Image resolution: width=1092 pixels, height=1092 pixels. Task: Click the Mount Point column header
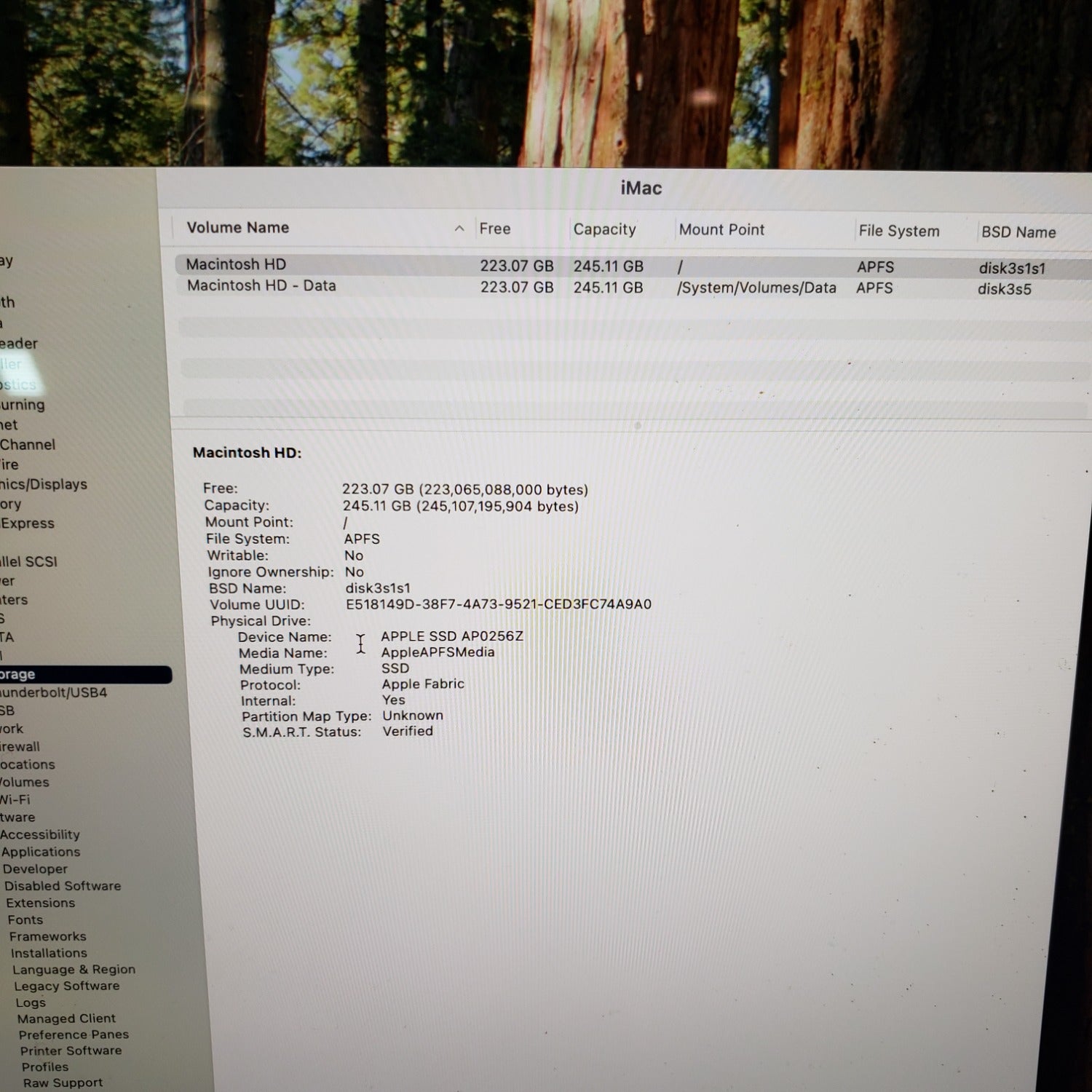click(721, 230)
